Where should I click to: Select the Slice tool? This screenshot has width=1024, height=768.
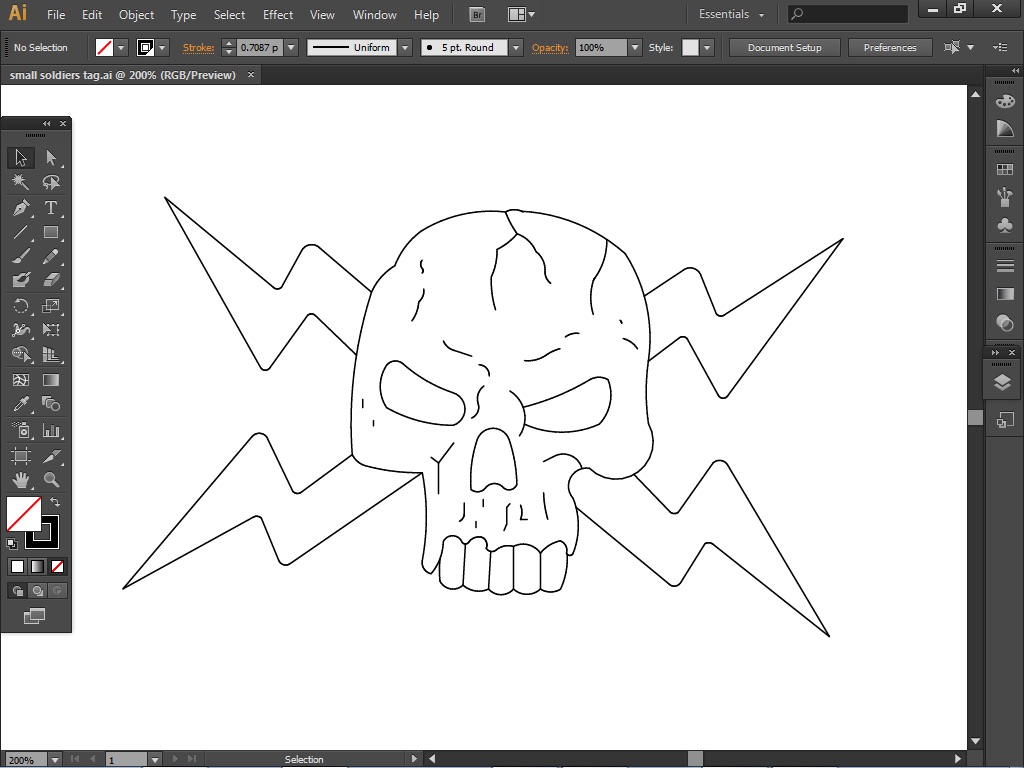coord(51,456)
